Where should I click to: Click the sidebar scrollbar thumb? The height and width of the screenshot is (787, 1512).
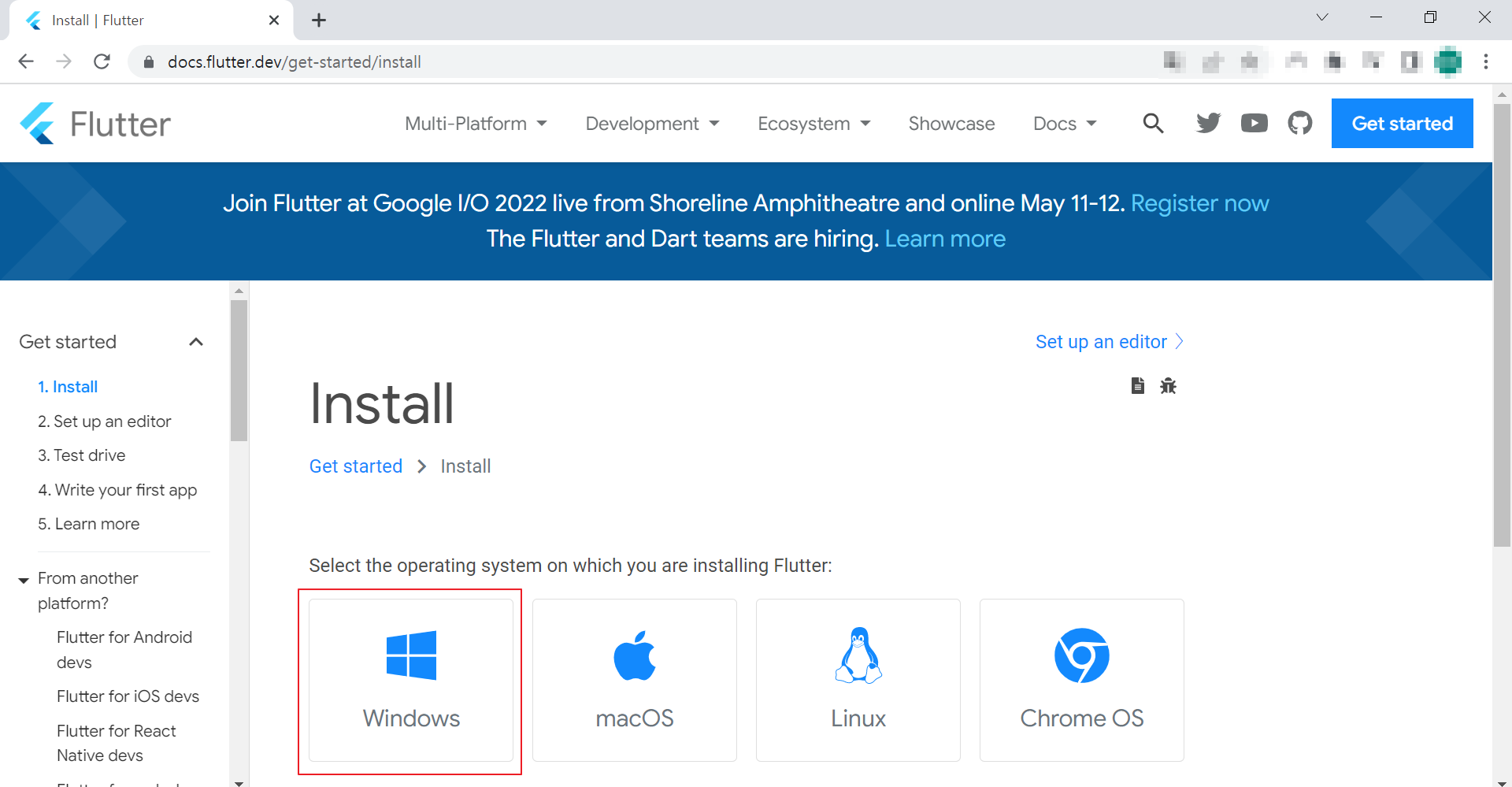click(x=239, y=370)
